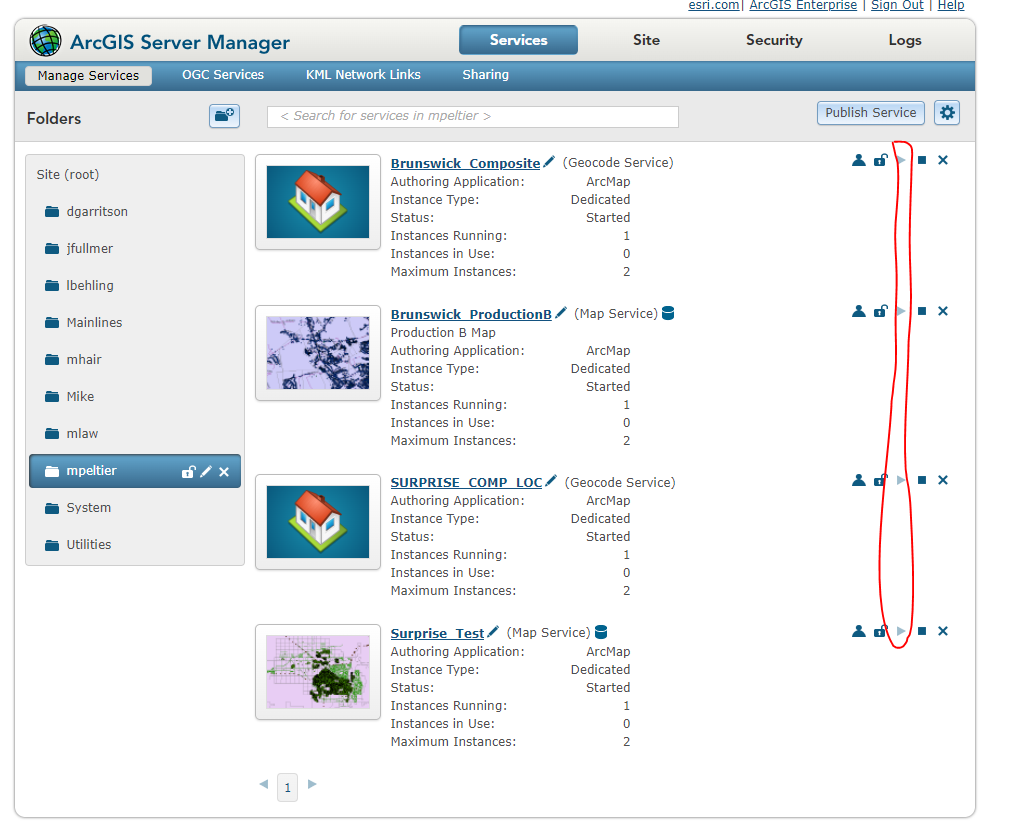The image size is (1011, 832).
Task: Edit Surprise_Test service with pencil icon
Action: coord(493,632)
